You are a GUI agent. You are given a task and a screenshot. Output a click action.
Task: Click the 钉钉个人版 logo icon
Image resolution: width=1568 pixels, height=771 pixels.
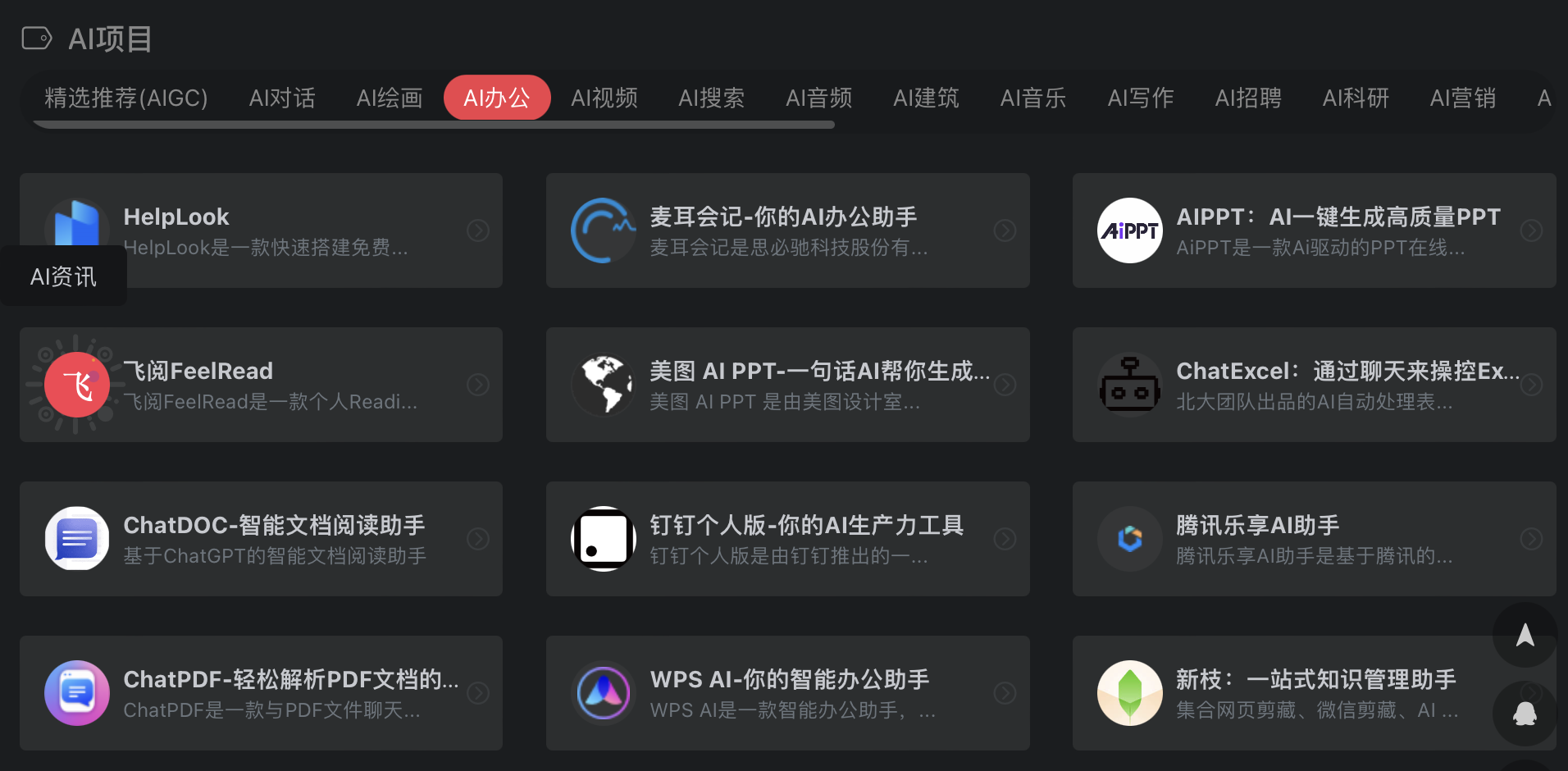[x=604, y=539]
